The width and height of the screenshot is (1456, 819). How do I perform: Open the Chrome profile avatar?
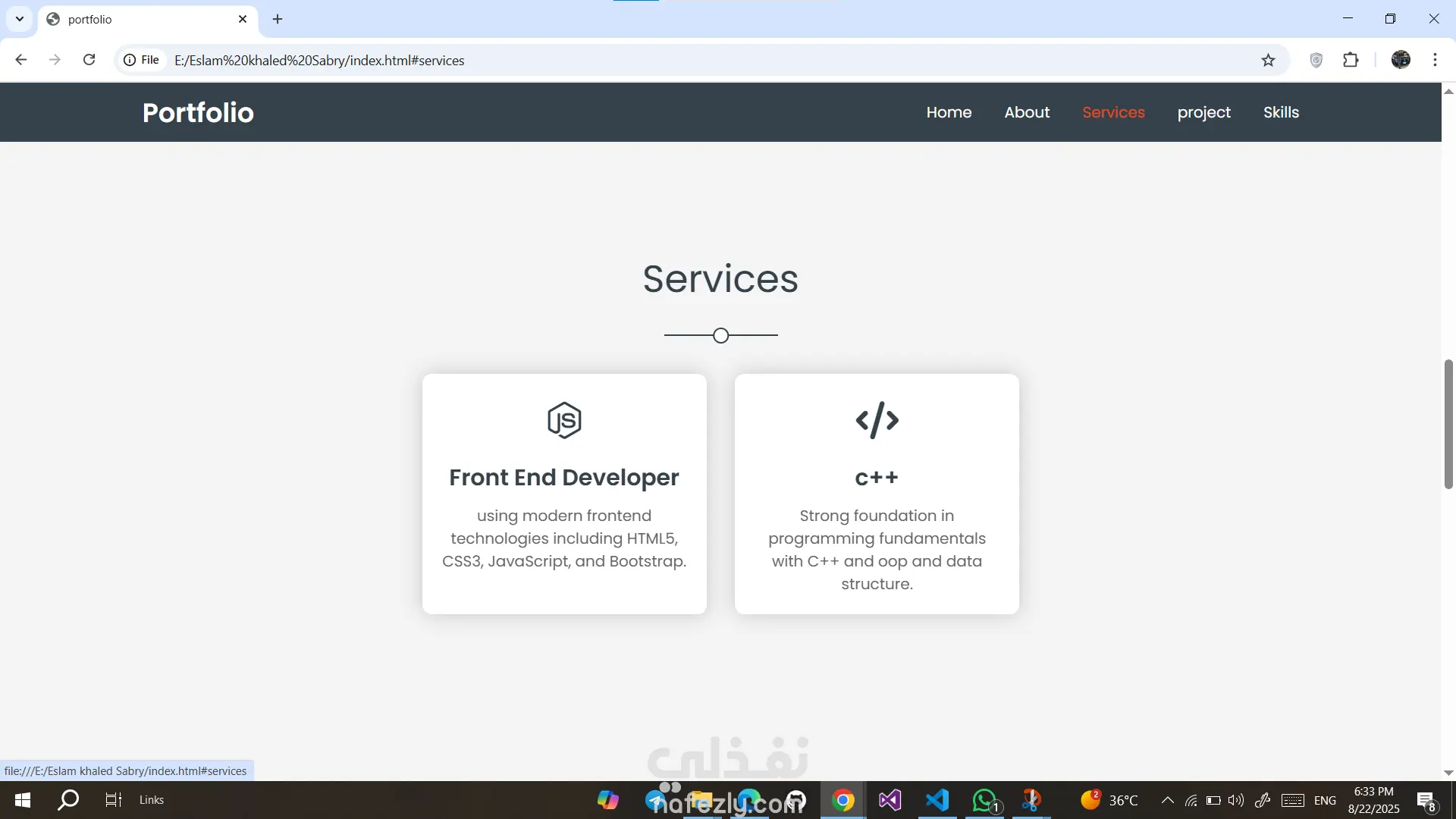[1401, 60]
